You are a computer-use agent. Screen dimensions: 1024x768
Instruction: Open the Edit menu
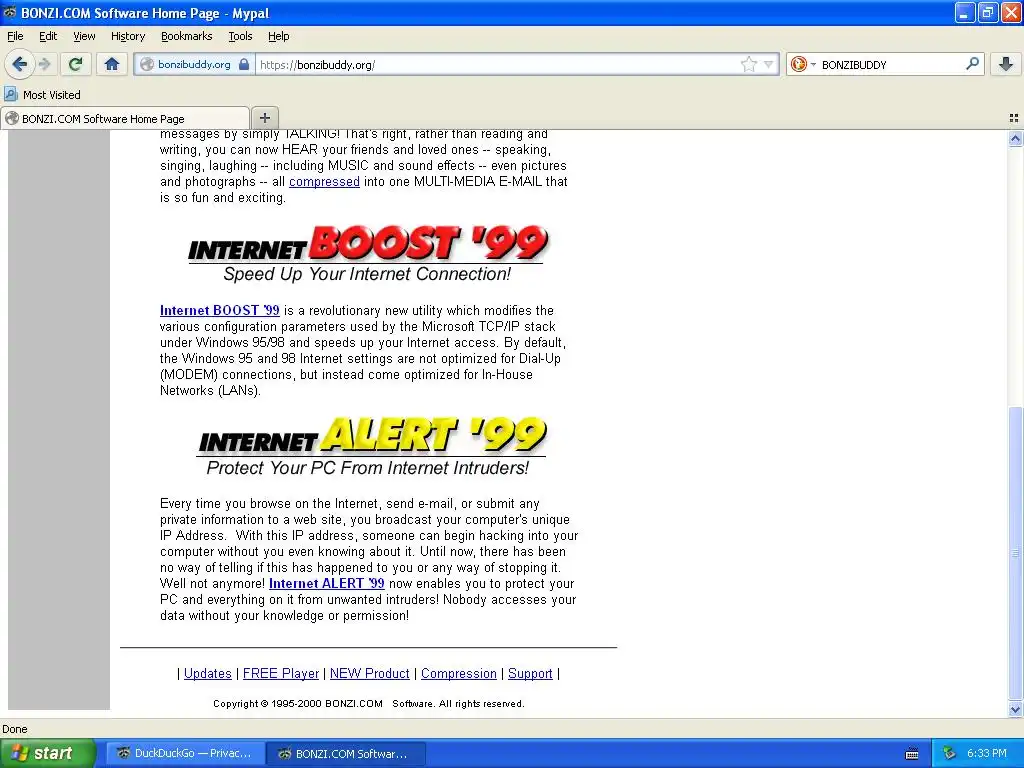pos(48,36)
